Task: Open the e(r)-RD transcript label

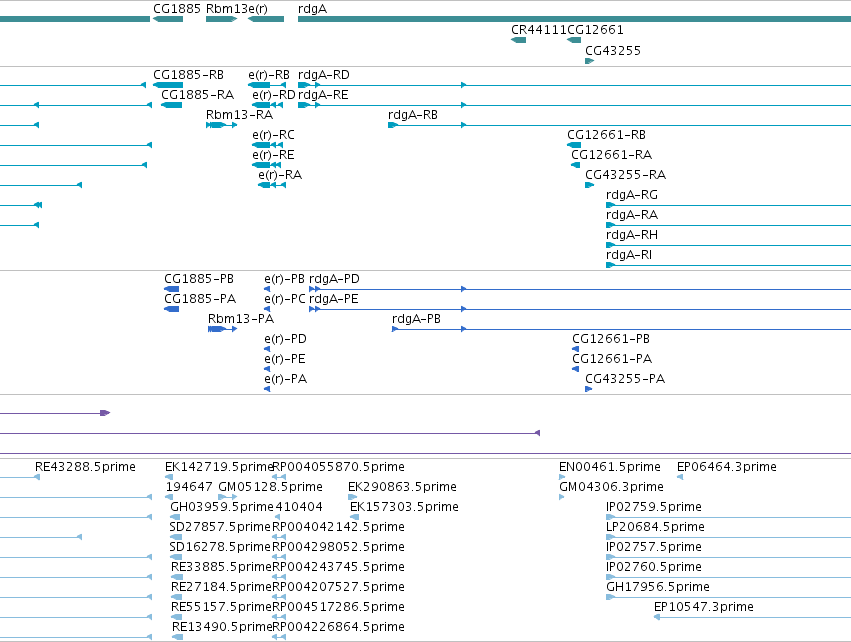Action: [x=274, y=95]
